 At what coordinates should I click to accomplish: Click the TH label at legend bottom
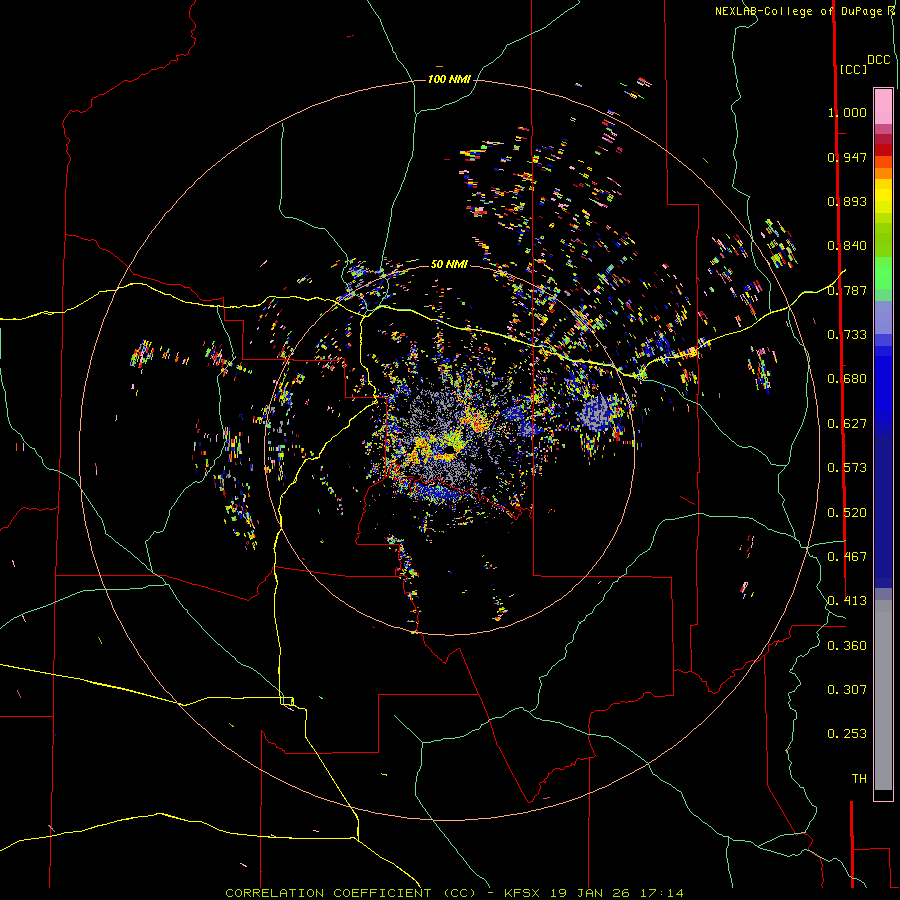click(859, 779)
